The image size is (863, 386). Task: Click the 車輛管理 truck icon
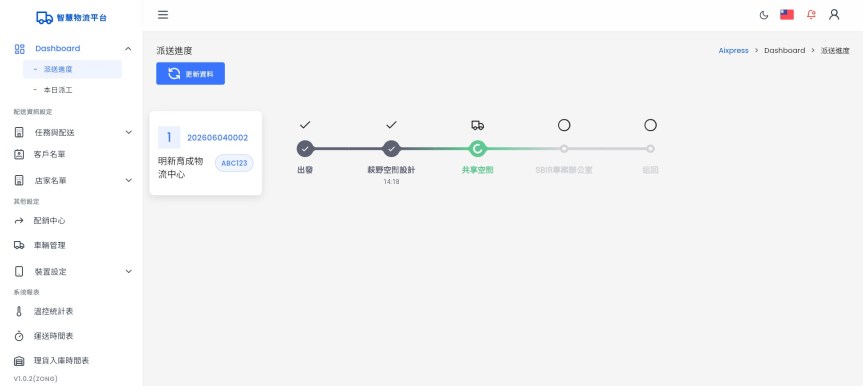pos(19,245)
